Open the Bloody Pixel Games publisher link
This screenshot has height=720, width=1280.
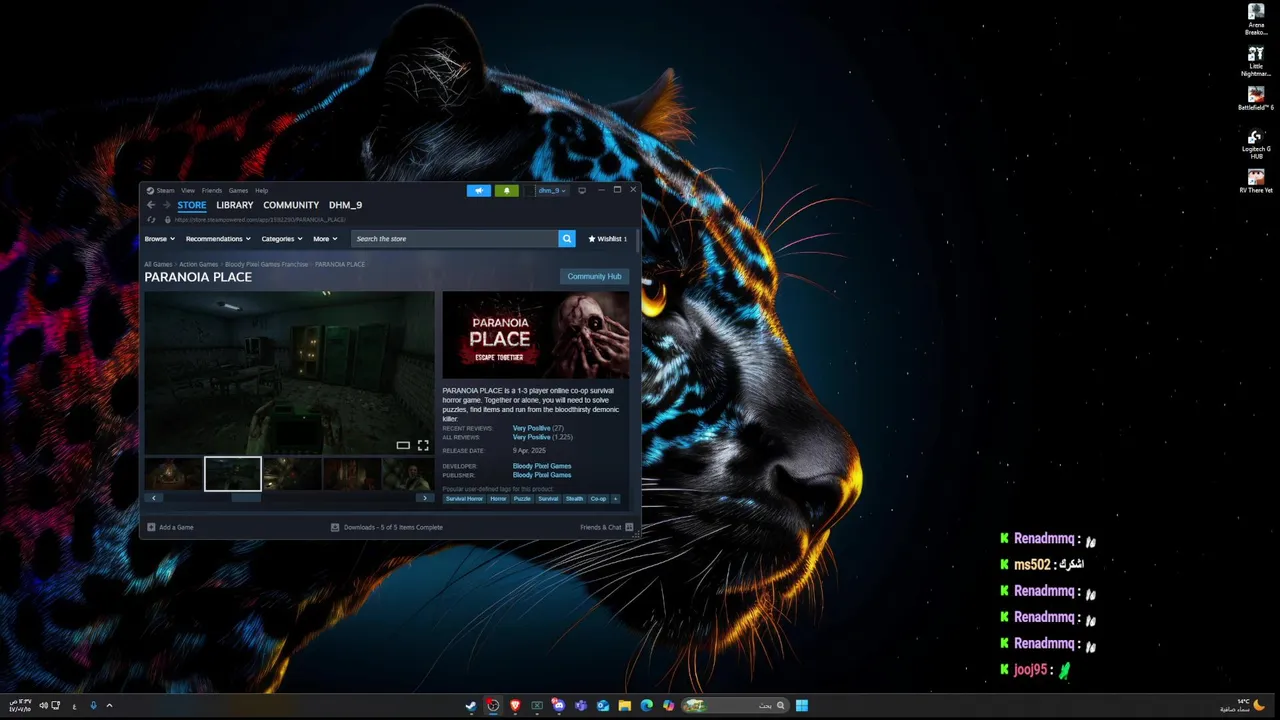click(542, 475)
